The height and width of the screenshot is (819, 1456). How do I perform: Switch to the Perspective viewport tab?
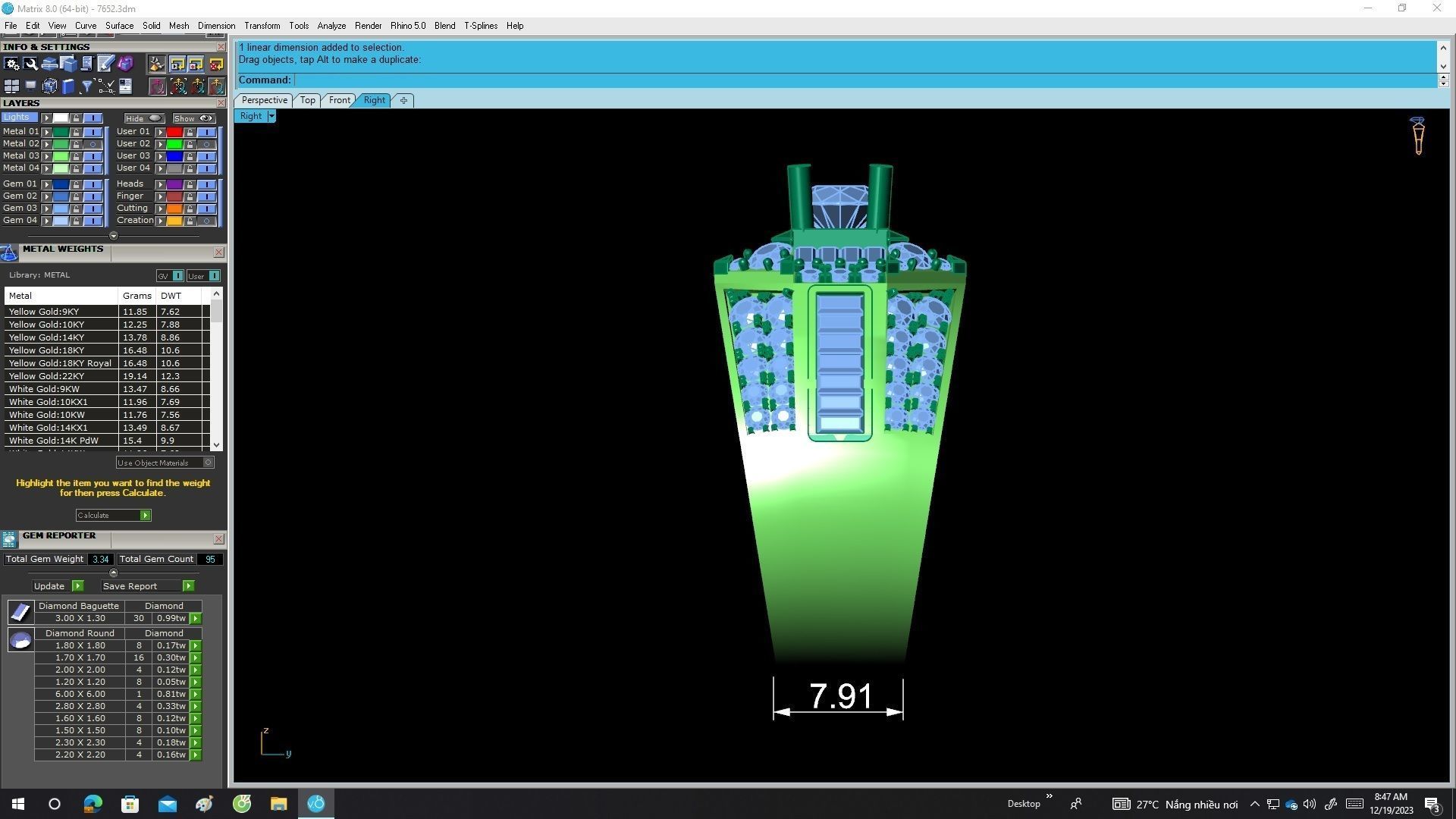[264, 100]
